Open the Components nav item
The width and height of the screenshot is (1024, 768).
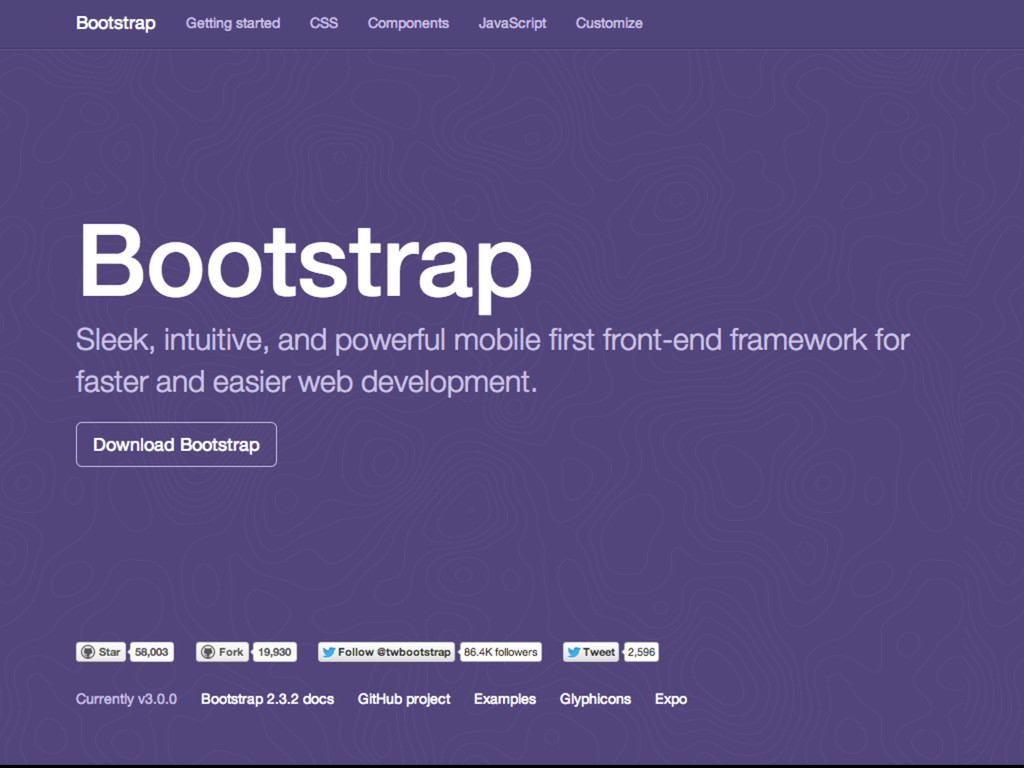pos(408,23)
